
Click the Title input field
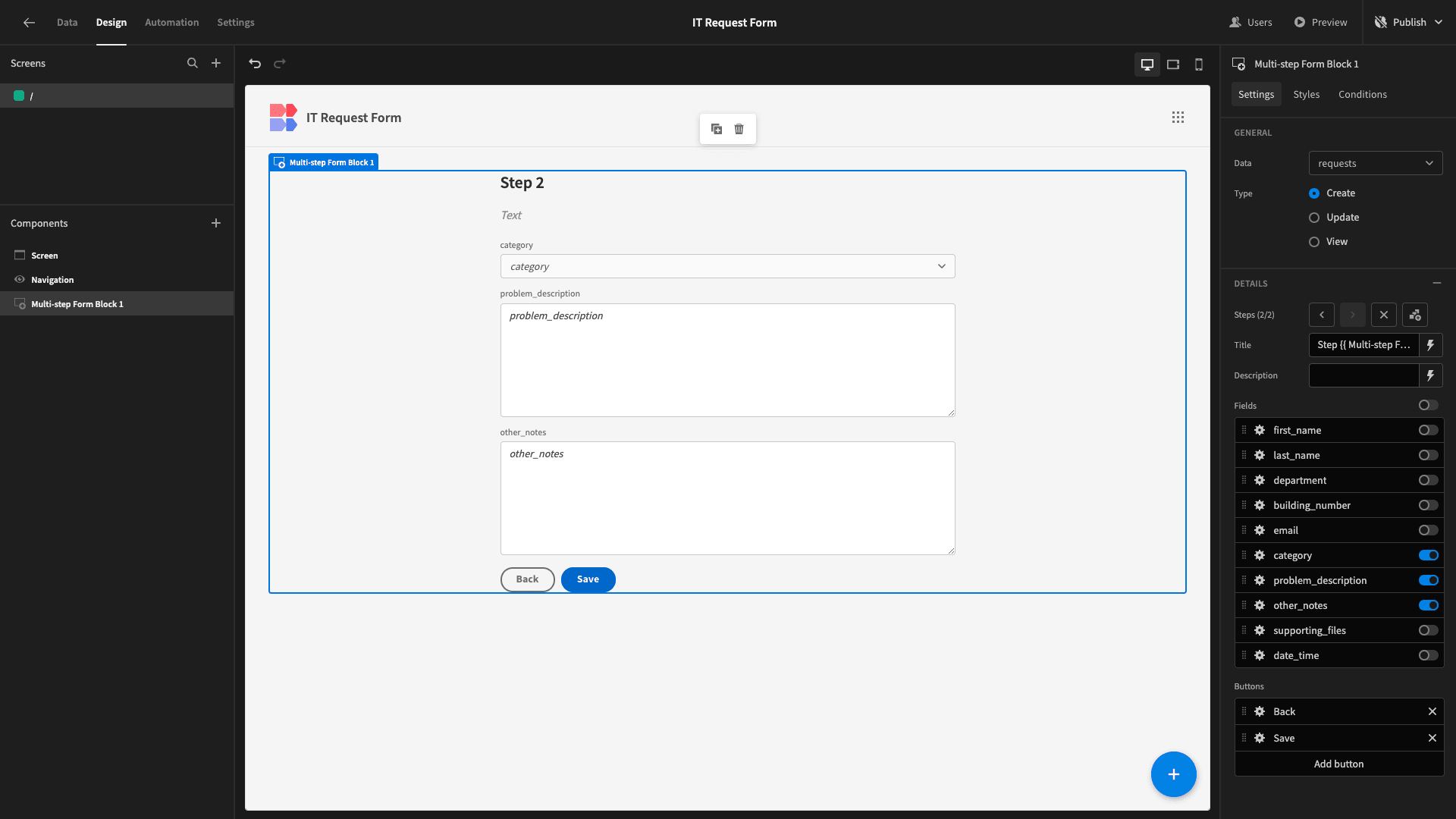(x=1366, y=345)
